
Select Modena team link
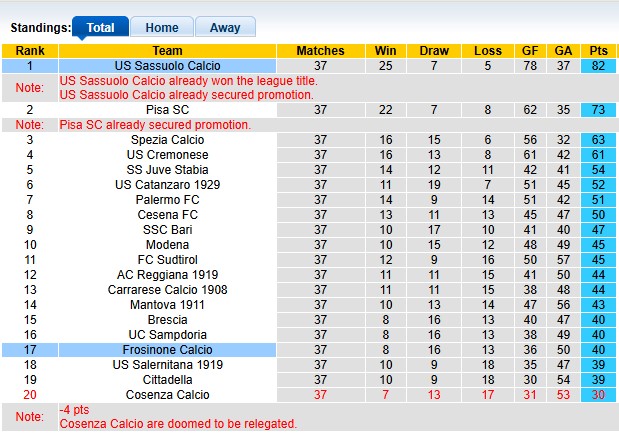pos(167,245)
